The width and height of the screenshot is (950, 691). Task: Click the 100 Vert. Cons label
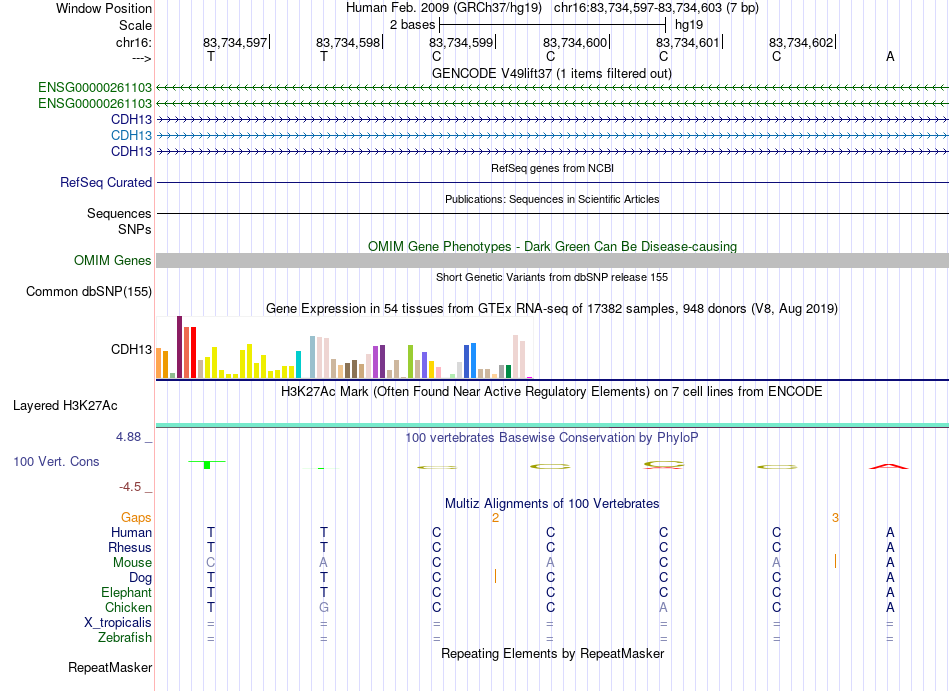point(56,461)
